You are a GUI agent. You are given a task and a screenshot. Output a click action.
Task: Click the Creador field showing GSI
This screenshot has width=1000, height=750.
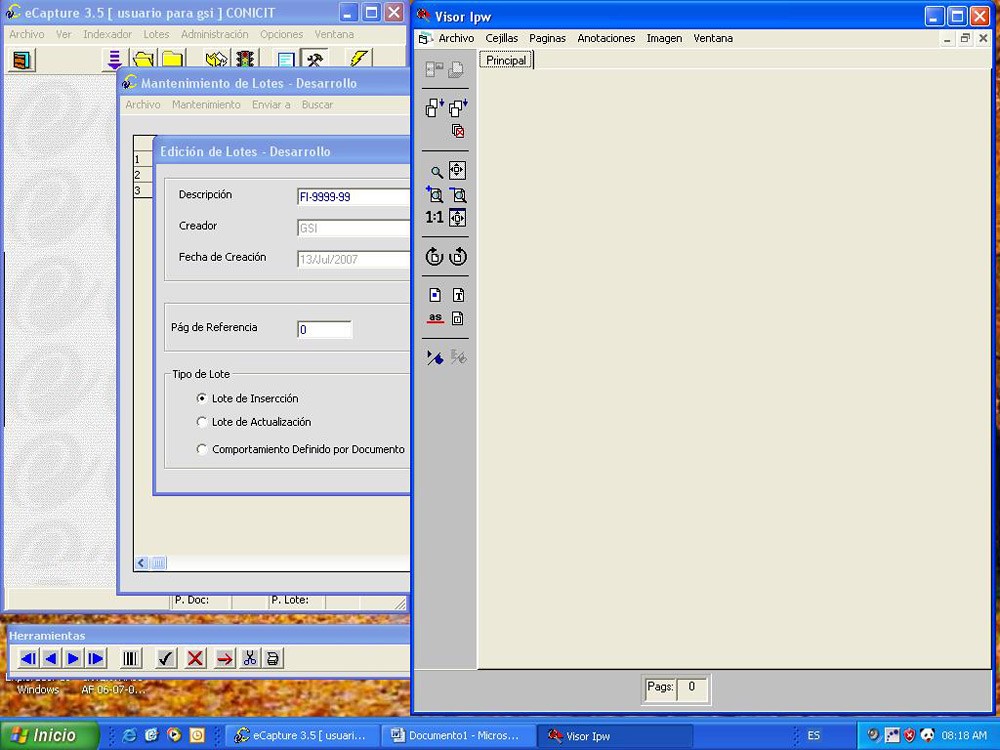(353, 228)
